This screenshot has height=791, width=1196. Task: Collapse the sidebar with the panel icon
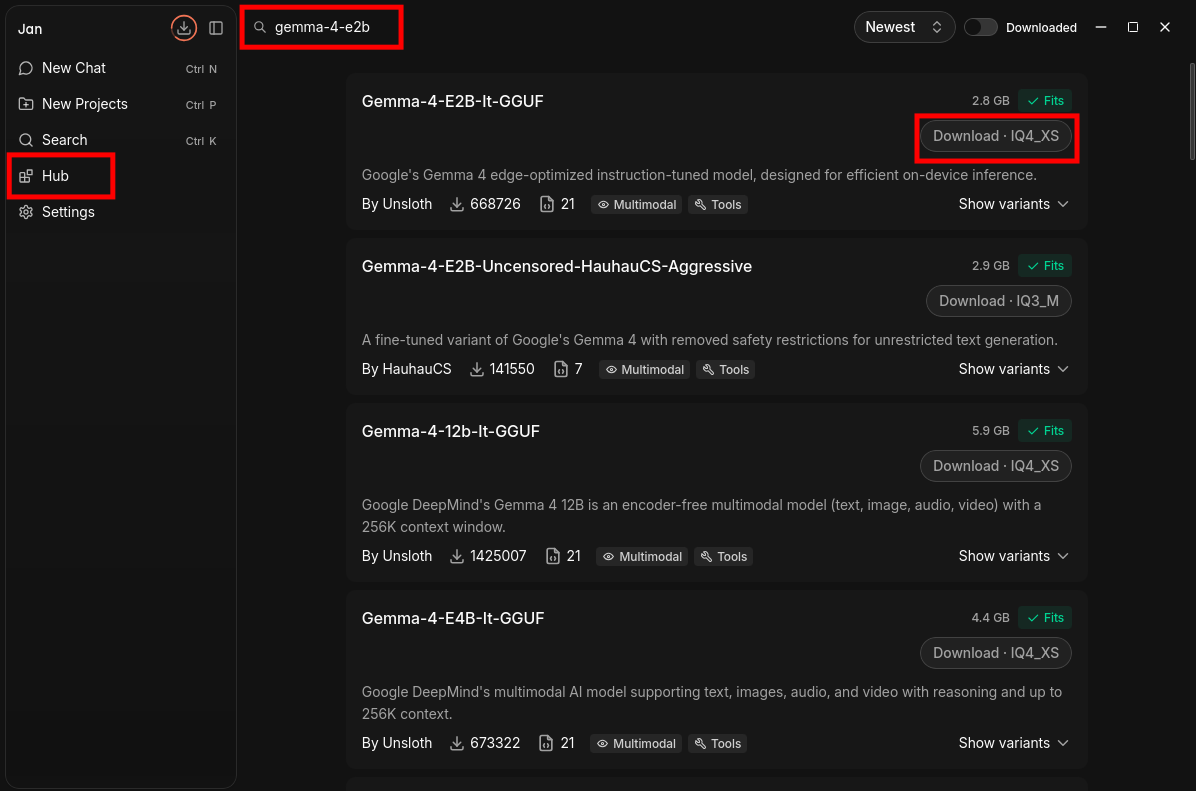coord(216,28)
